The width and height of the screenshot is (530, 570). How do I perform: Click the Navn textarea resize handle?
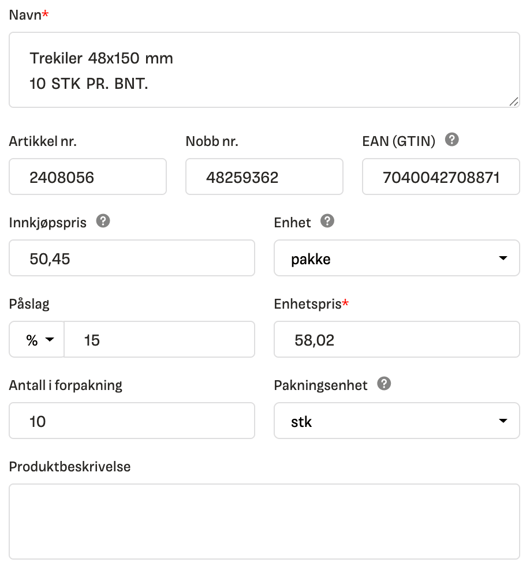(x=514, y=102)
